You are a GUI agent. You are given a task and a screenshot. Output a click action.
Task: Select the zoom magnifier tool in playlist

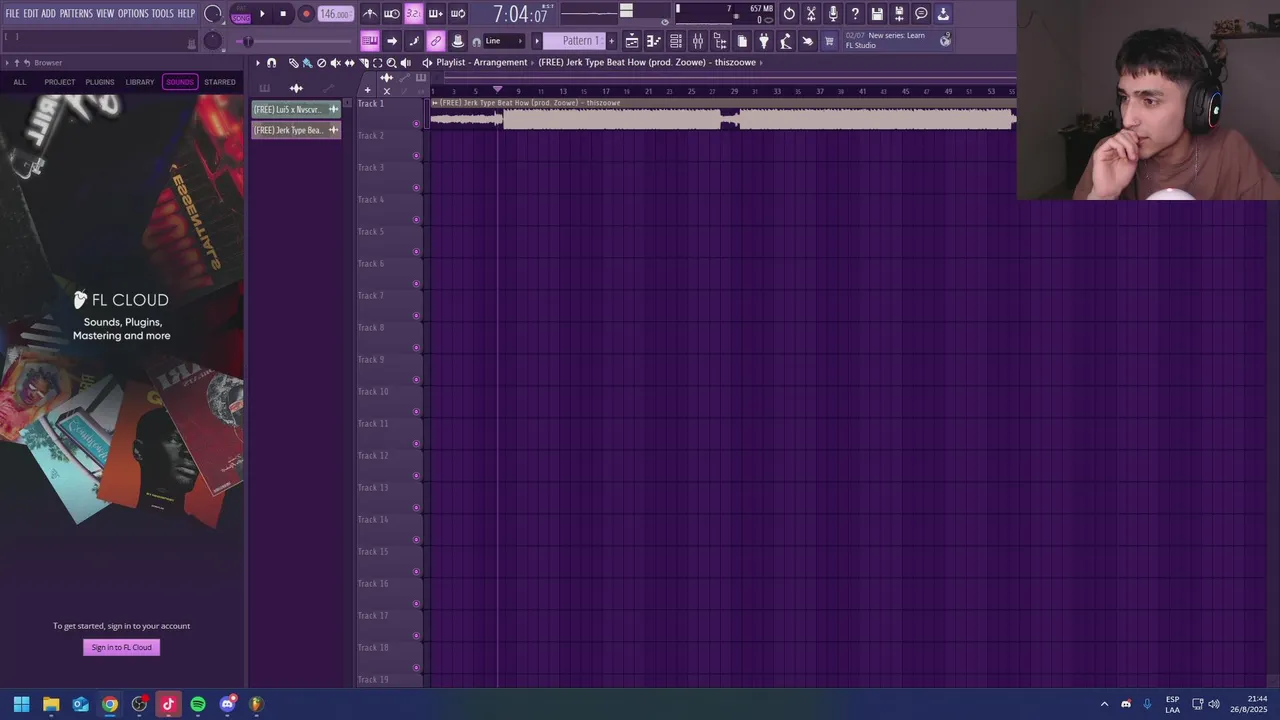pyautogui.click(x=391, y=62)
